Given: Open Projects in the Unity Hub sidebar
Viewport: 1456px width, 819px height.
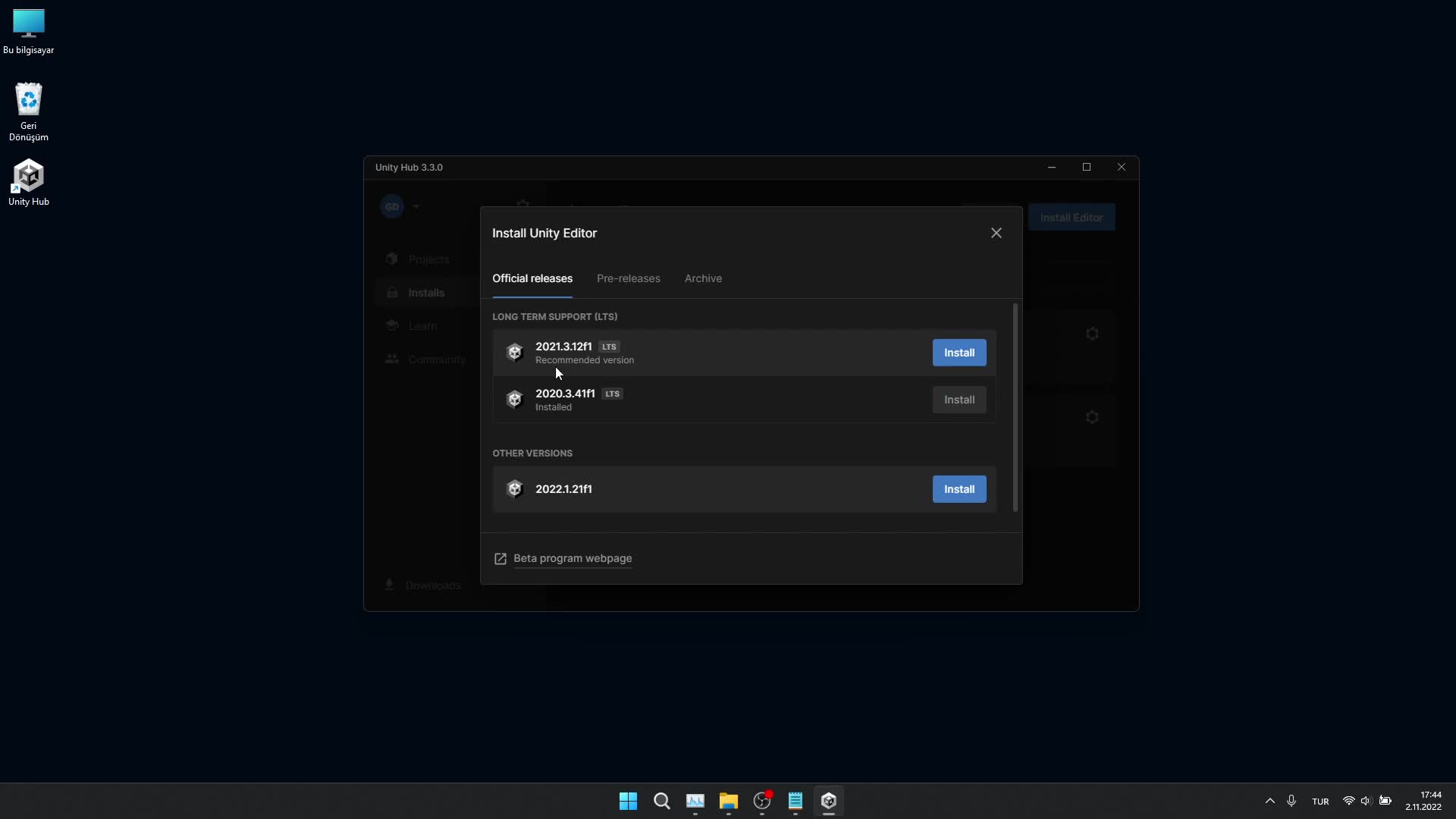Looking at the screenshot, I should click(x=428, y=259).
